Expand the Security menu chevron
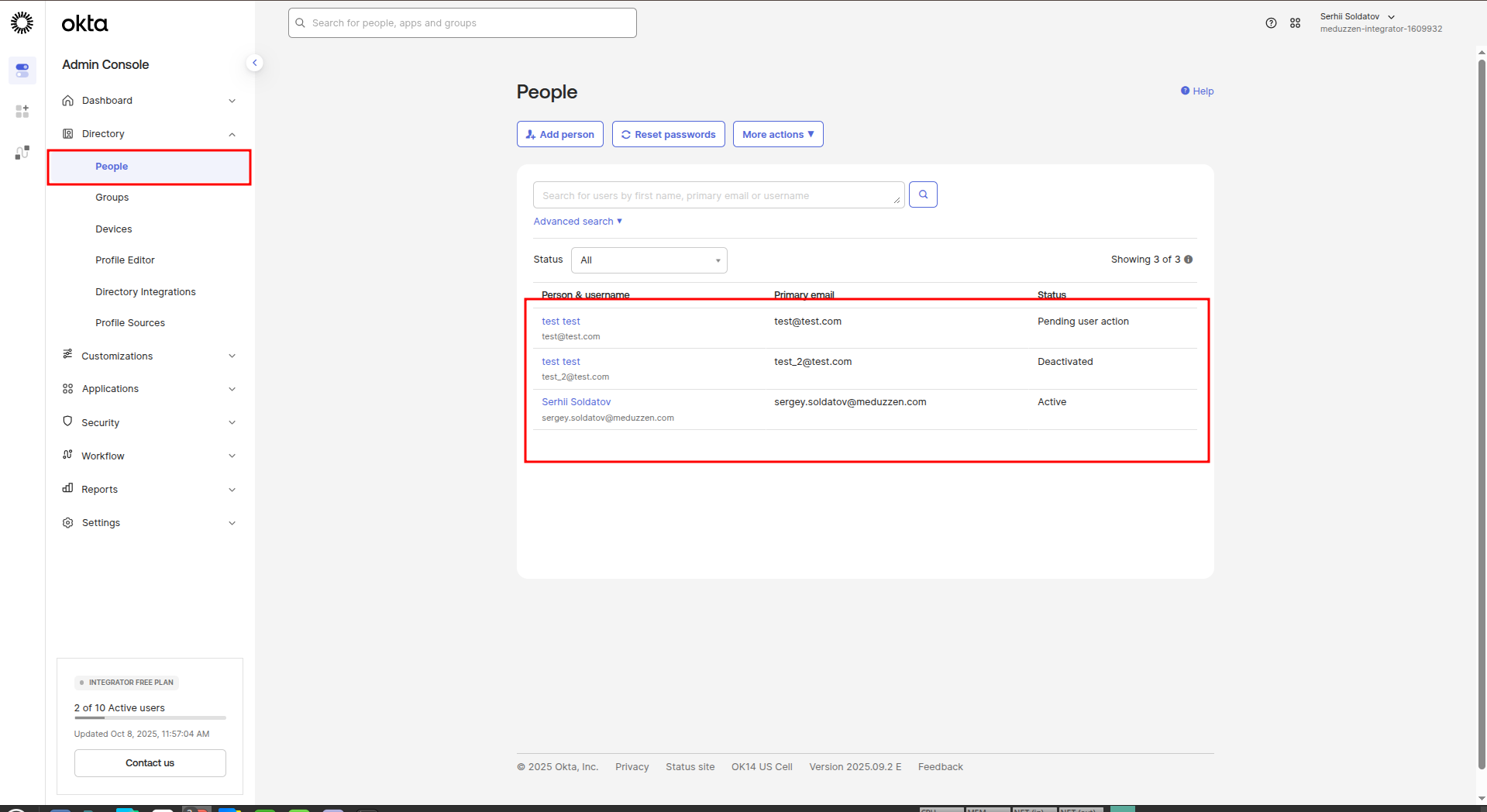This screenshot has height=812, width=1487. click(232, 423)
